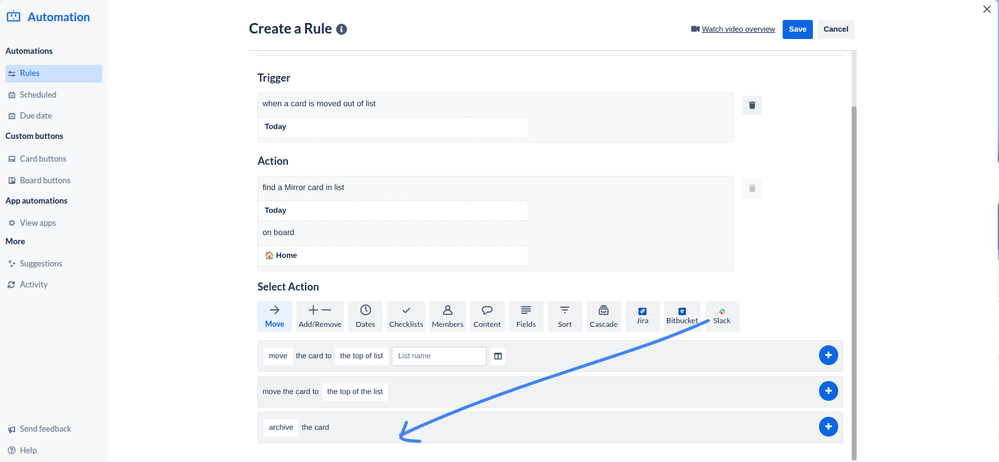Open Watch video overview link
The width and height of the screenshot is (999, 462).
point(738,29)
